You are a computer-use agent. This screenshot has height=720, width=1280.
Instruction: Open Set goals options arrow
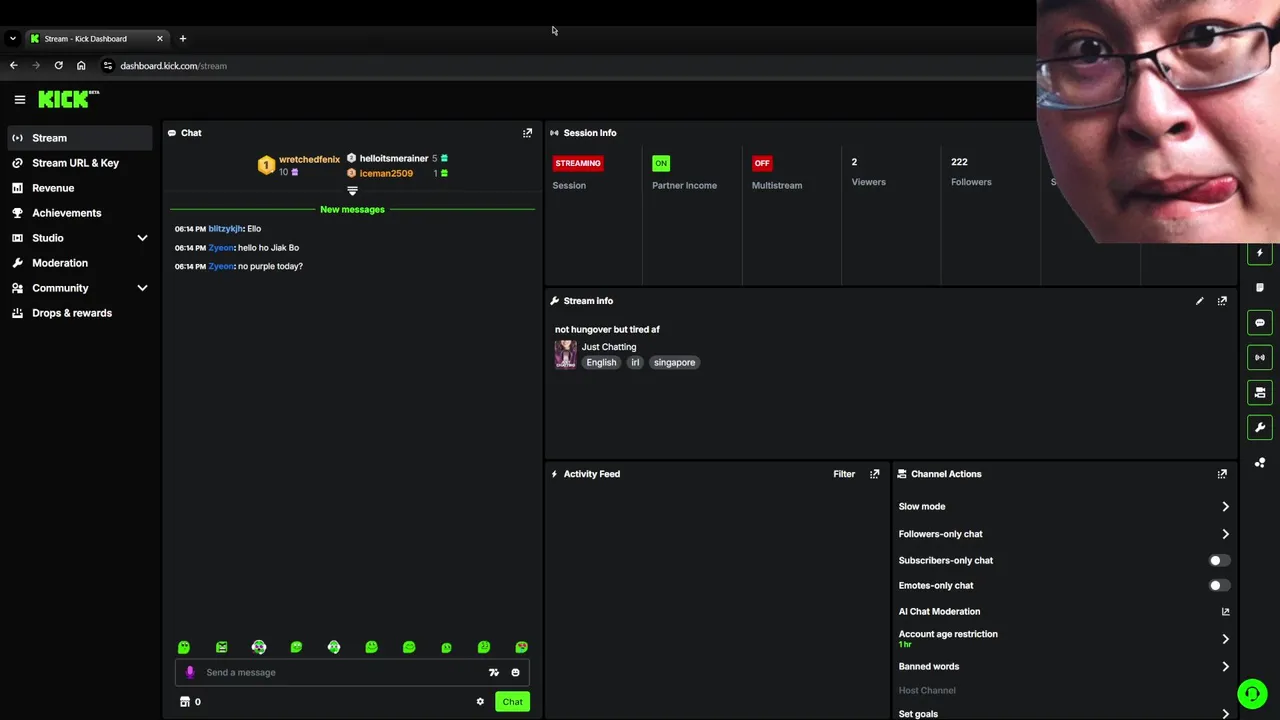point(1225,714)
